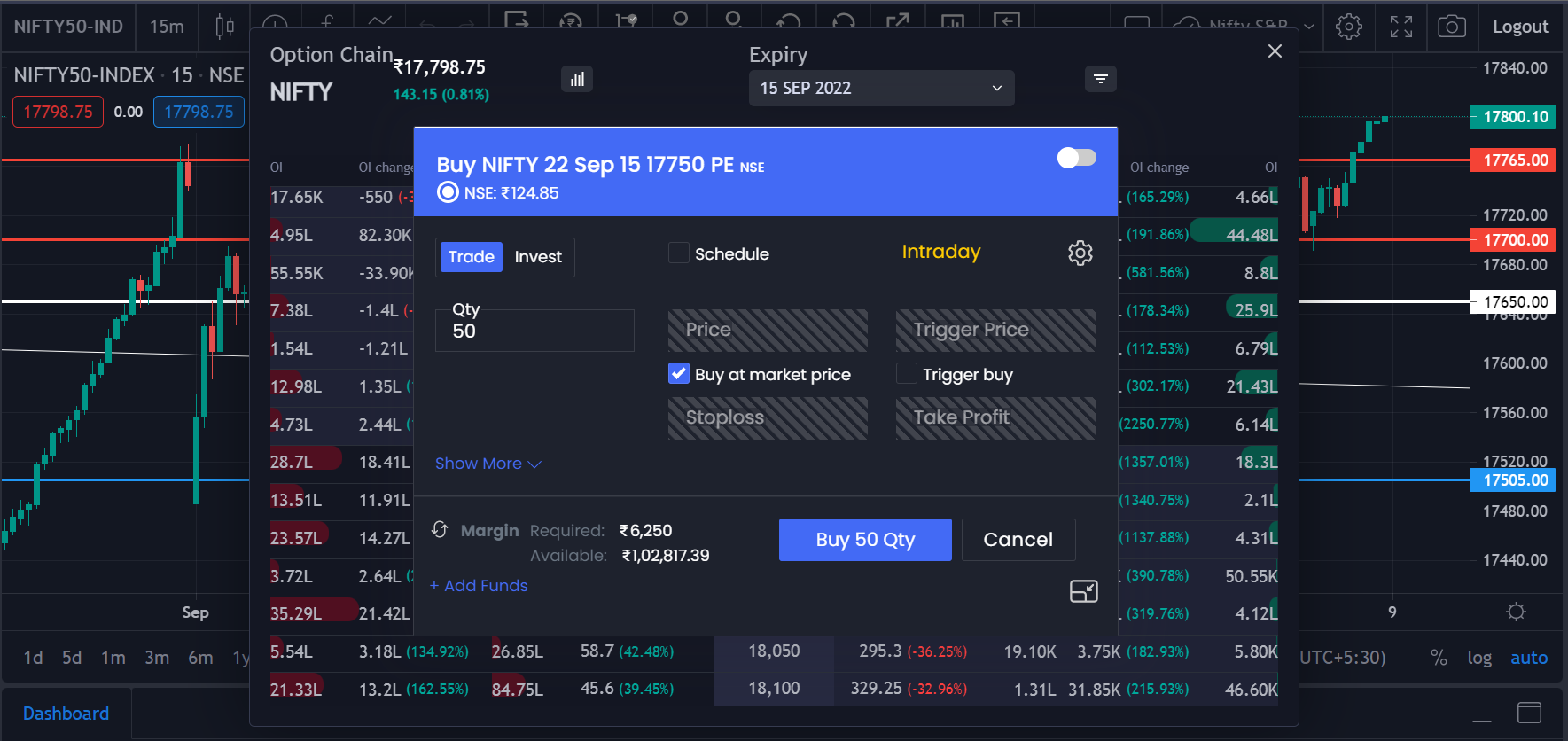Take a chart snapshot with camera icon
The height and width of the screenshot is (741, 1568).
coord(1451,27)
